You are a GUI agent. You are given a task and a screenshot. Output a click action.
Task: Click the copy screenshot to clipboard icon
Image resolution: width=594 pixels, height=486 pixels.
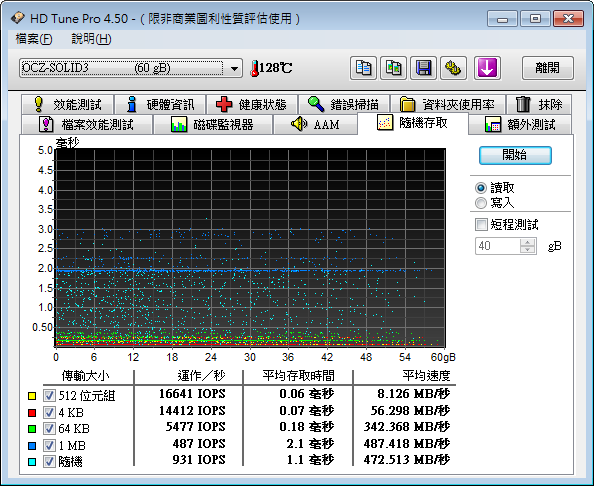tap(393, 68)
